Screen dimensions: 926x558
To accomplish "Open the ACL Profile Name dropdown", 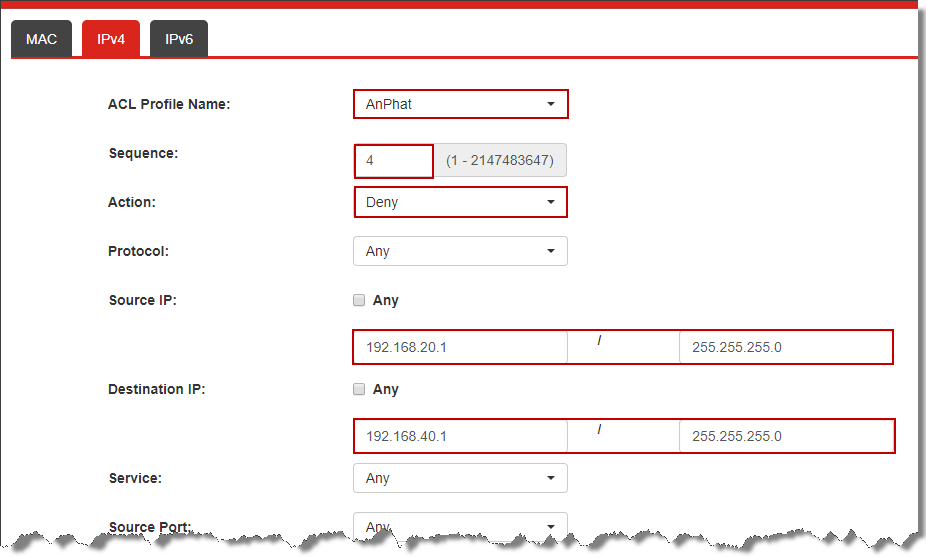I will click(x=461, y=104).
